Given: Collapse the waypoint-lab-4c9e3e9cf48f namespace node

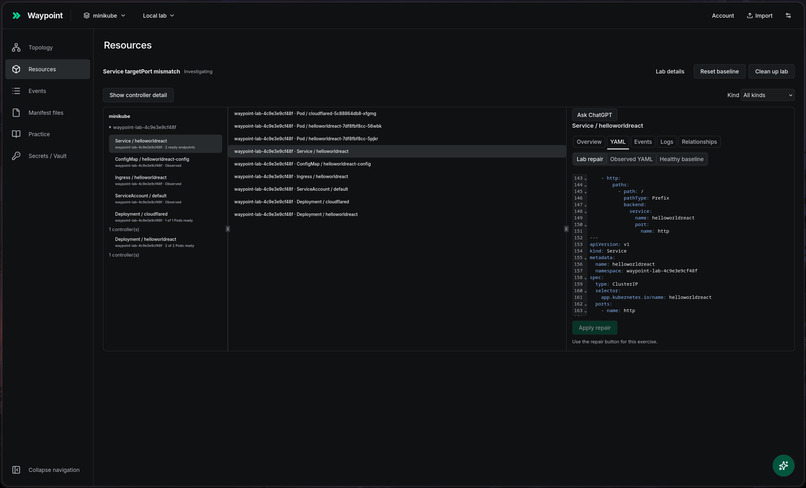Looking at the screenshot, I should tap(110, 127).
